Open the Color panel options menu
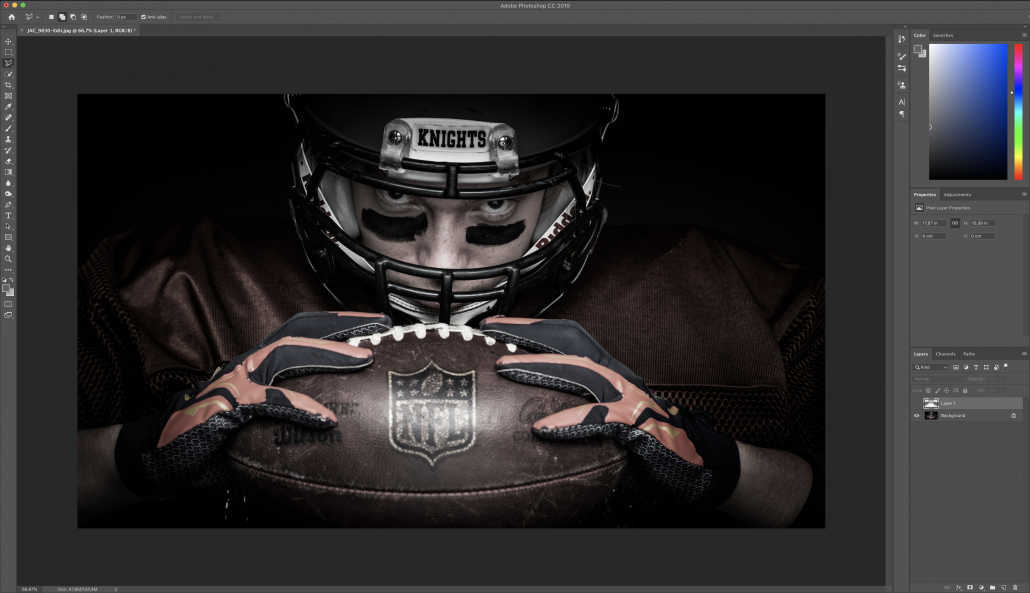The height and width of the screenshot is (593, 1030). coord(1024,35)
